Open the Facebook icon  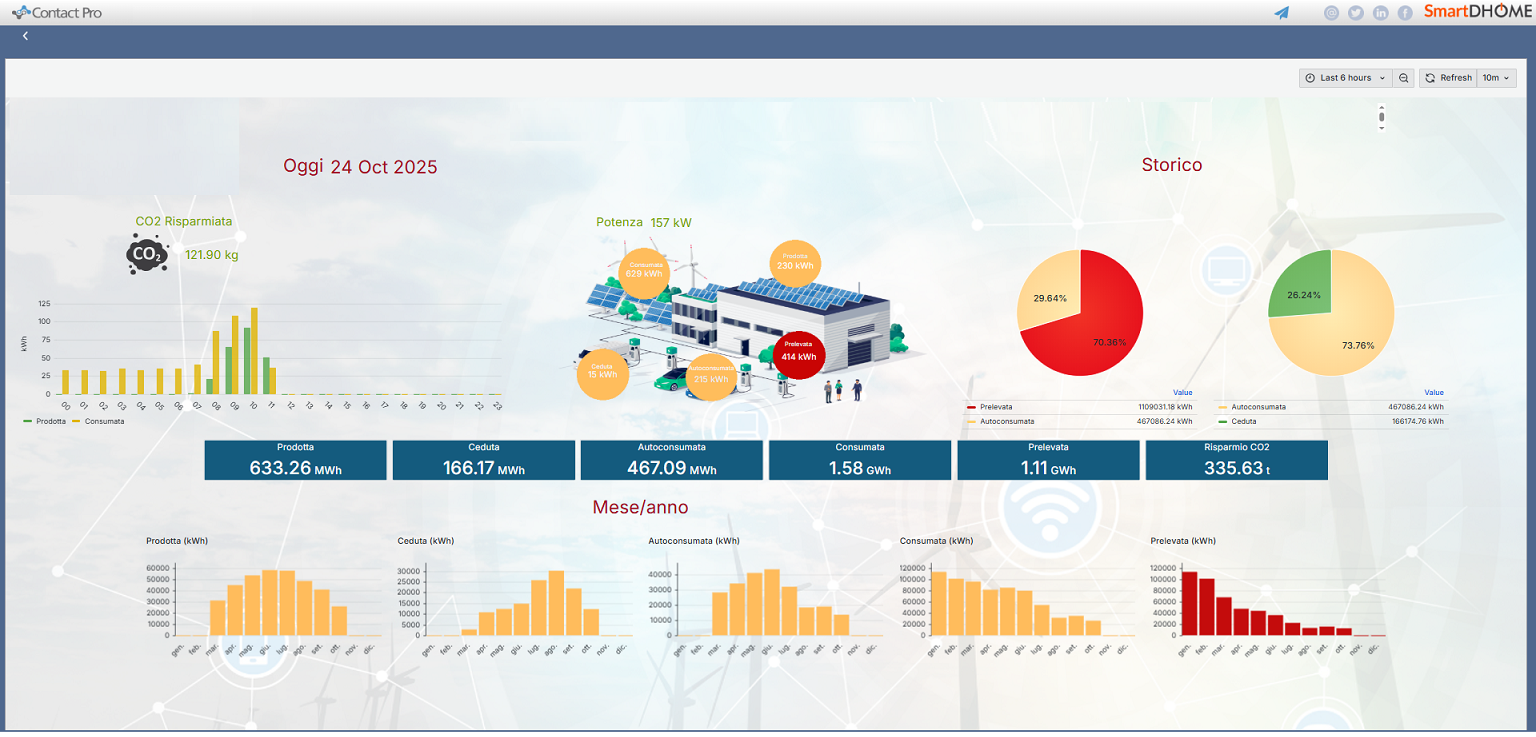(1404, 13)
